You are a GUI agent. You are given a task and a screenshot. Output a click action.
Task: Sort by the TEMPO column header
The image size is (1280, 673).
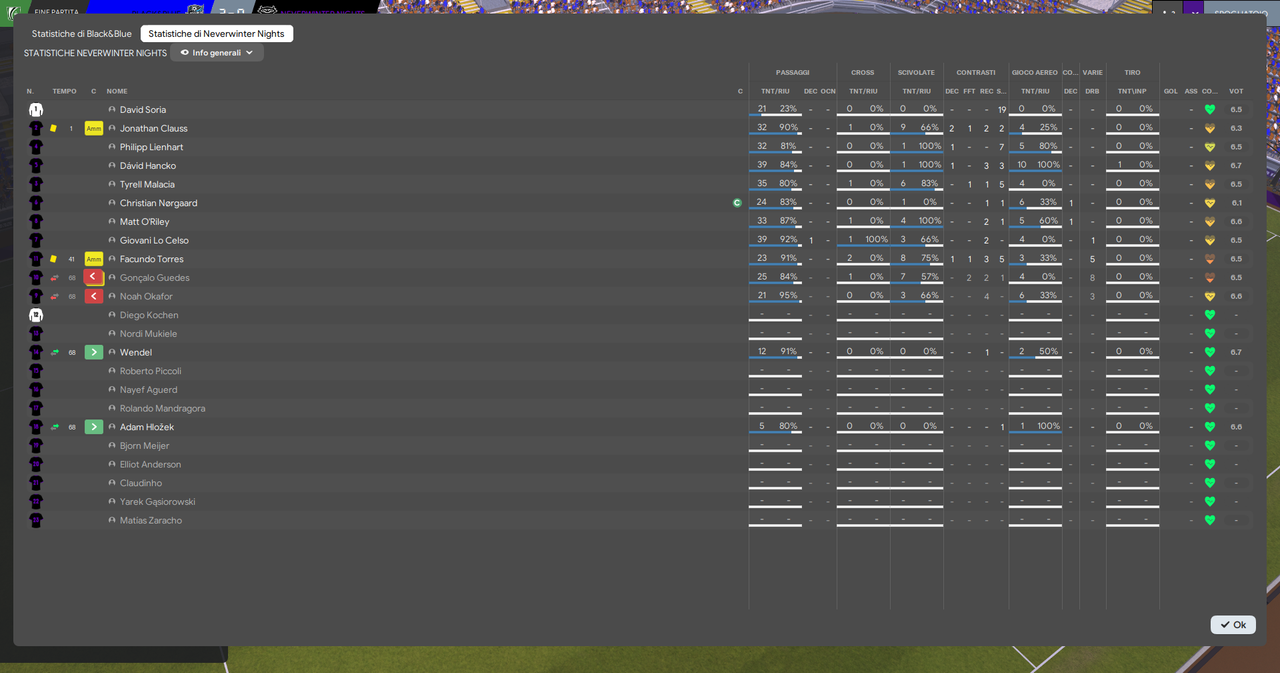pyautogui.click(x=64, y=91)
